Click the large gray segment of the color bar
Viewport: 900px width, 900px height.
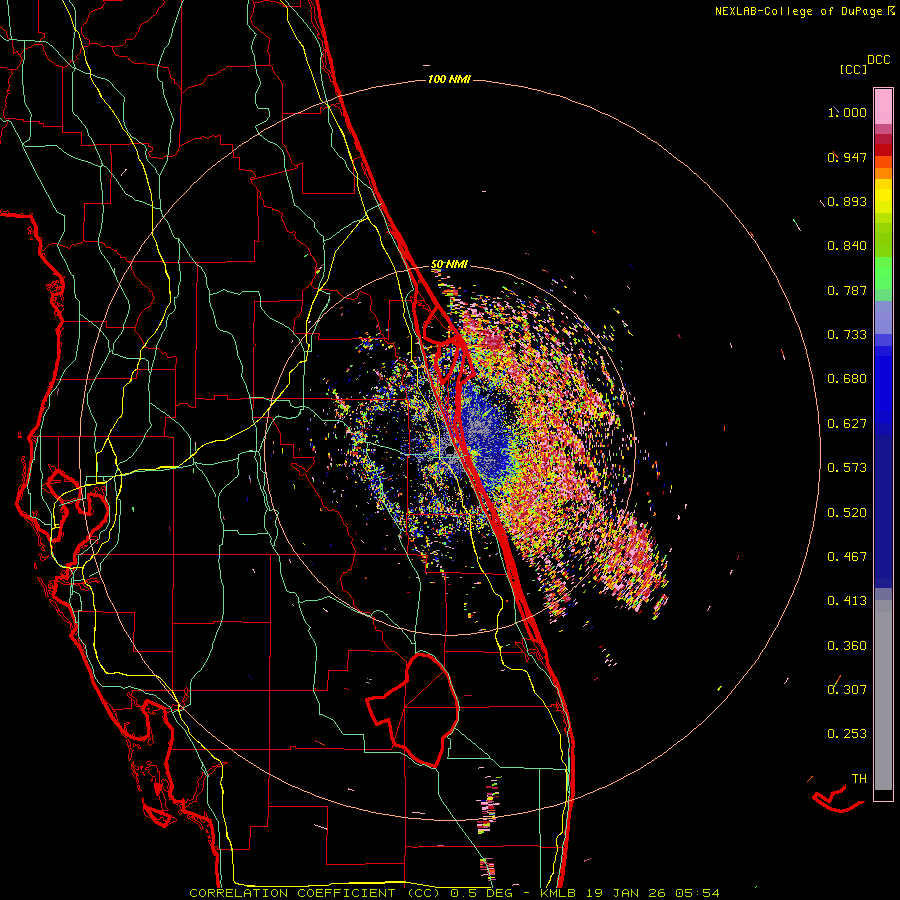coord(883,695)
